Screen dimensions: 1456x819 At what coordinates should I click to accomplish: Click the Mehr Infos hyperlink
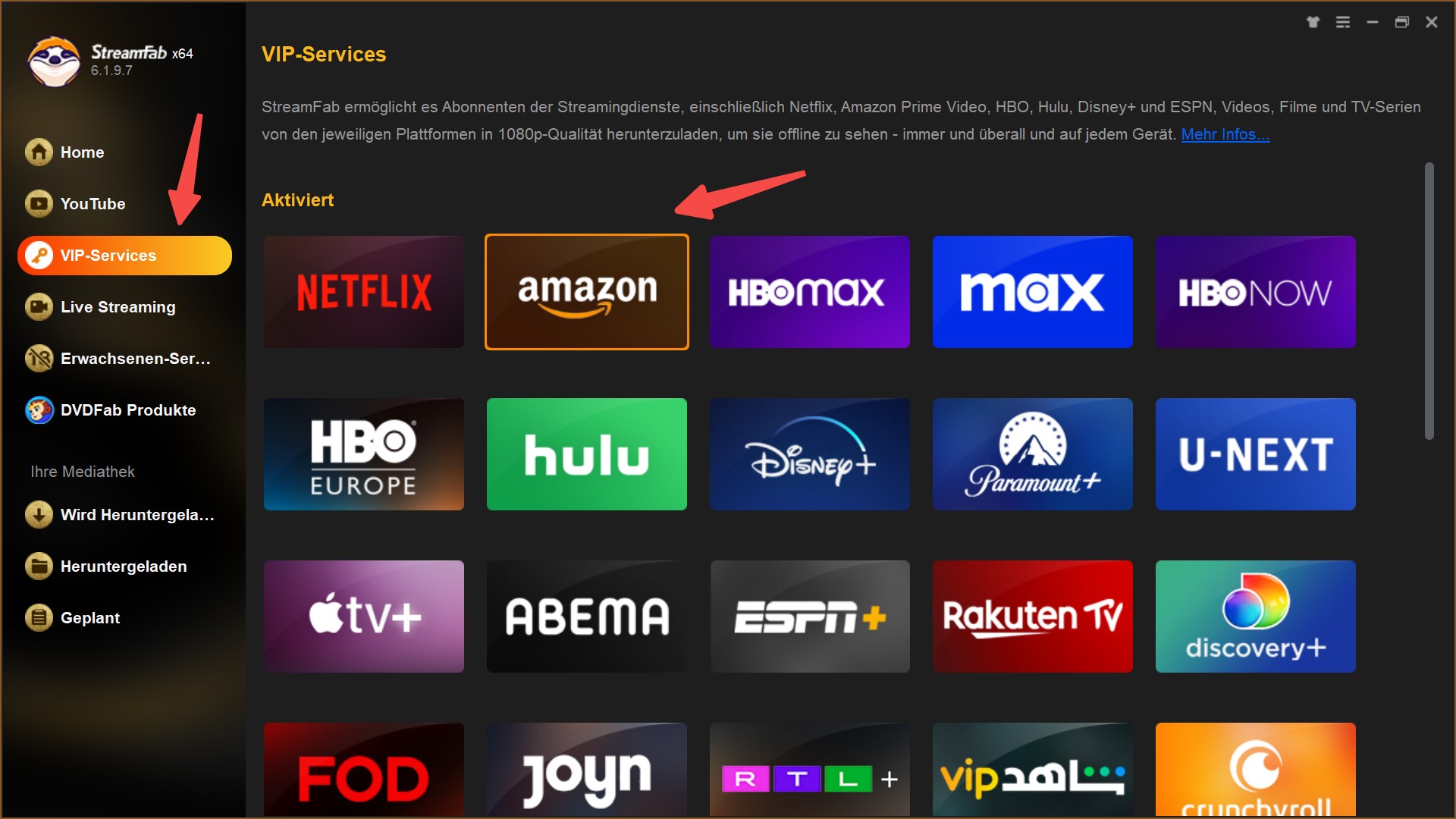tap(1225, 133)
